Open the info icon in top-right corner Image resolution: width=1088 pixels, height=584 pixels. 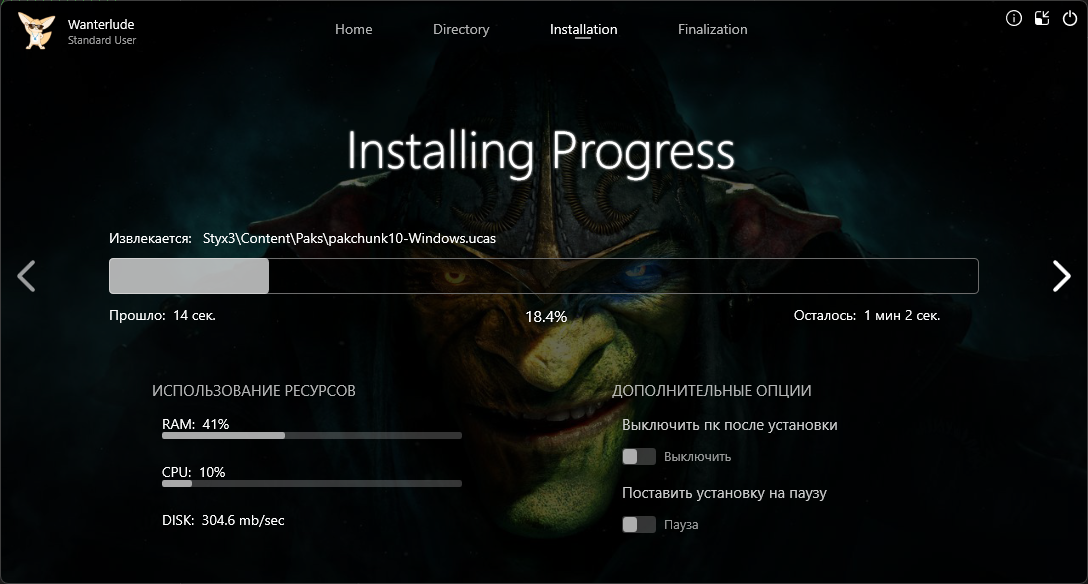coord(1014,18)
